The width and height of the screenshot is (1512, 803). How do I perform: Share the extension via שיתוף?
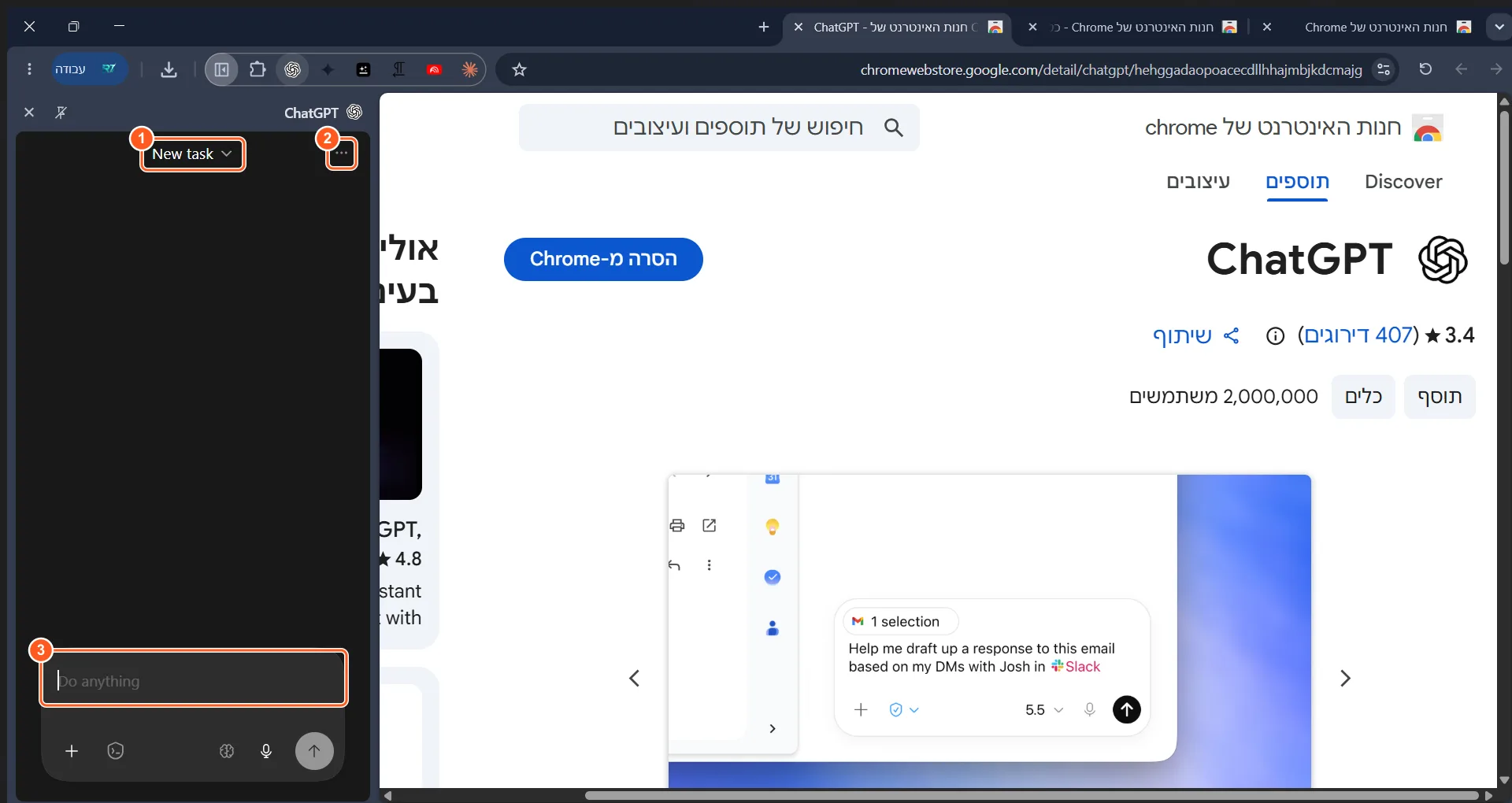pos(1196,336)
